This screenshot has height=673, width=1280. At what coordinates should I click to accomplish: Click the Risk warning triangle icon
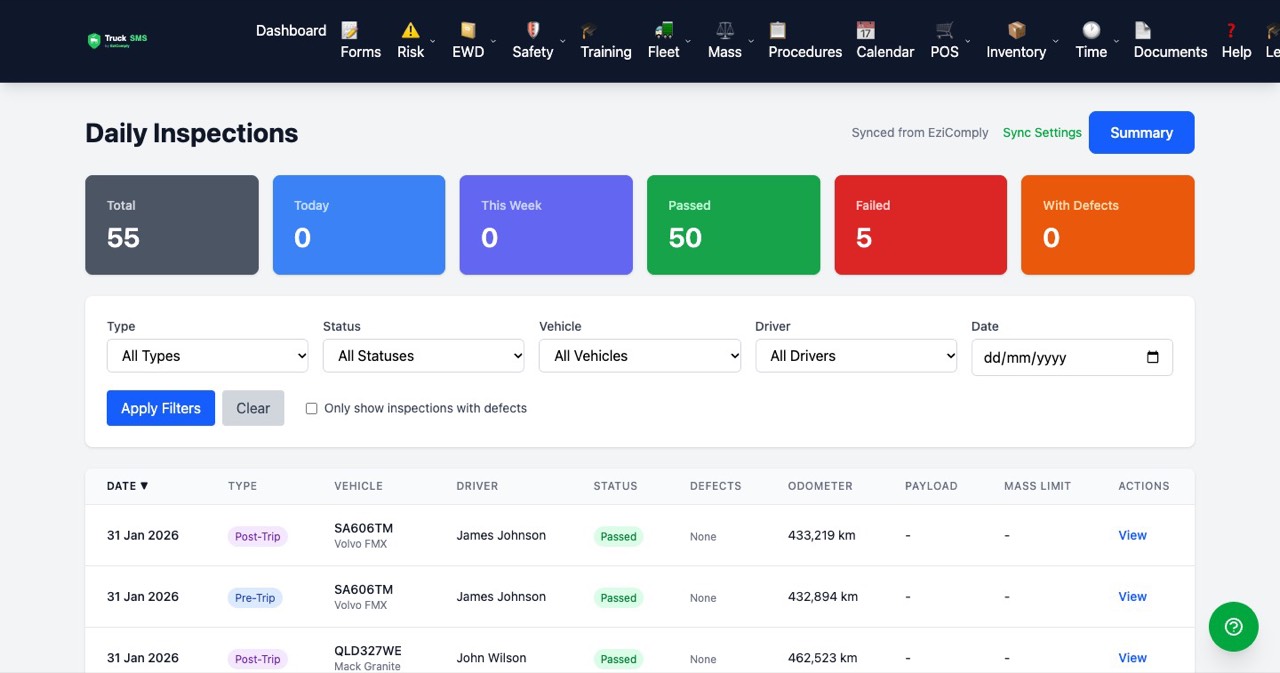point(410,30)
